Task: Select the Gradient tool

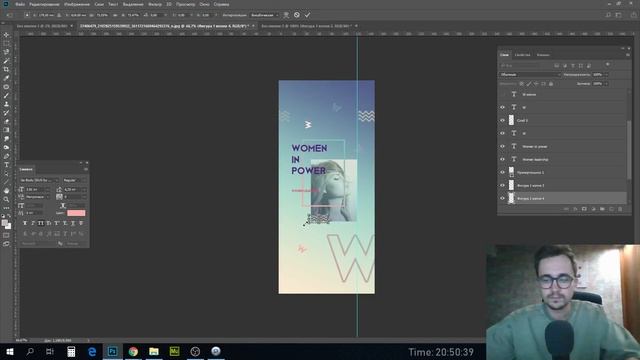Action: tap(6, 130)
